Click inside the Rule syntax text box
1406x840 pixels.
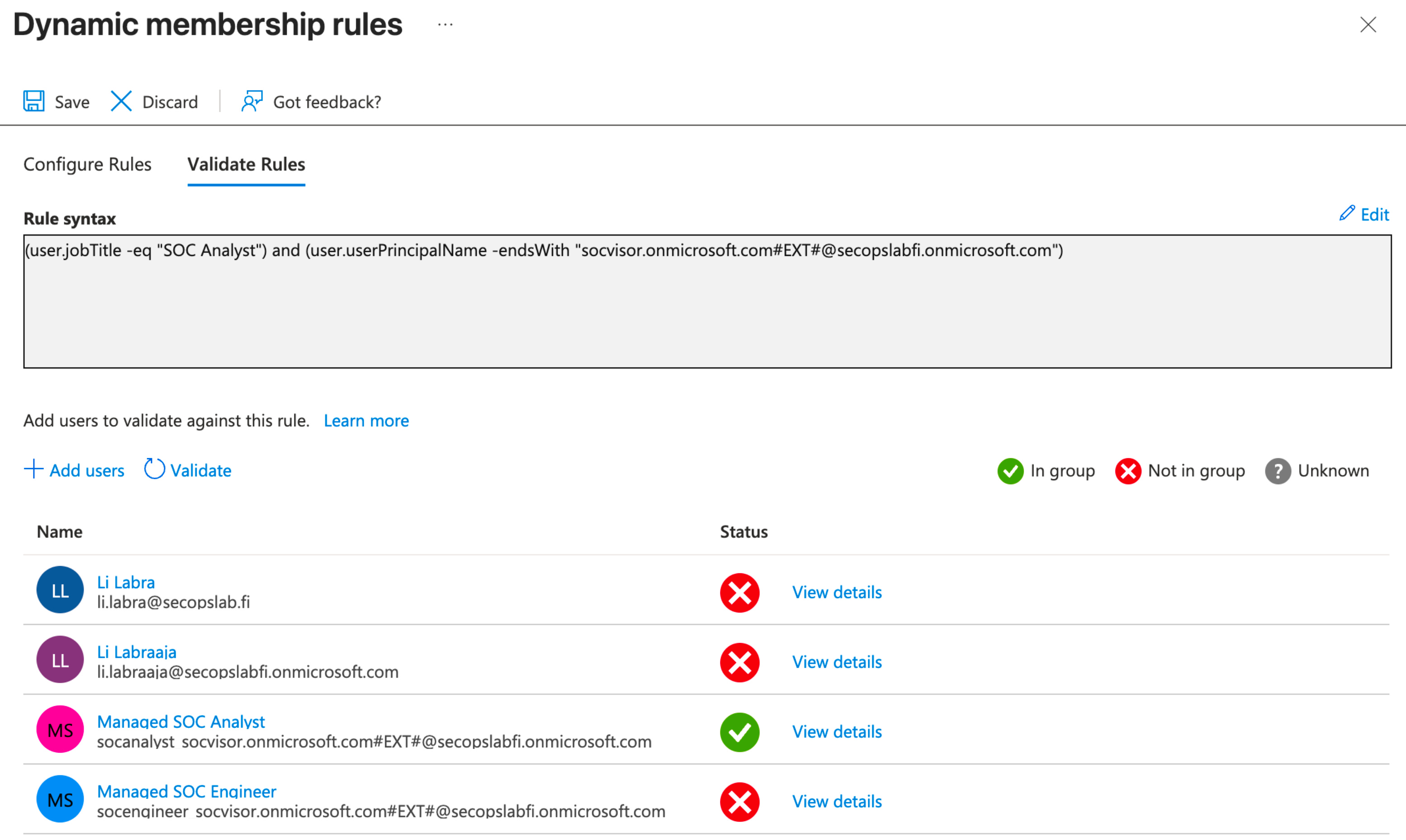point(707,306)
